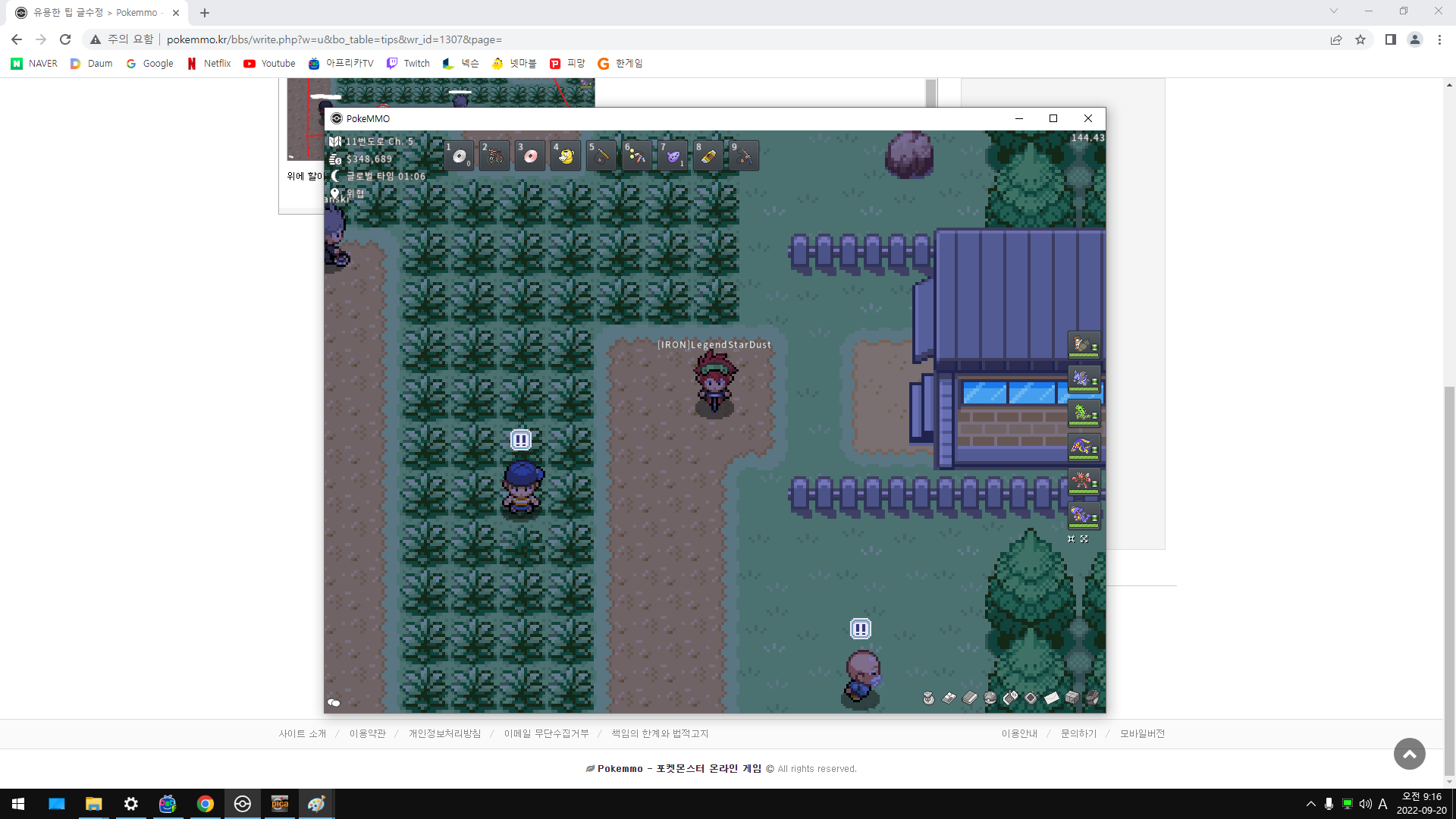Click the 이용약관 footer link
Viewport: 1456px width, 819px height.
pyautogui.click(x=367, y=734)
